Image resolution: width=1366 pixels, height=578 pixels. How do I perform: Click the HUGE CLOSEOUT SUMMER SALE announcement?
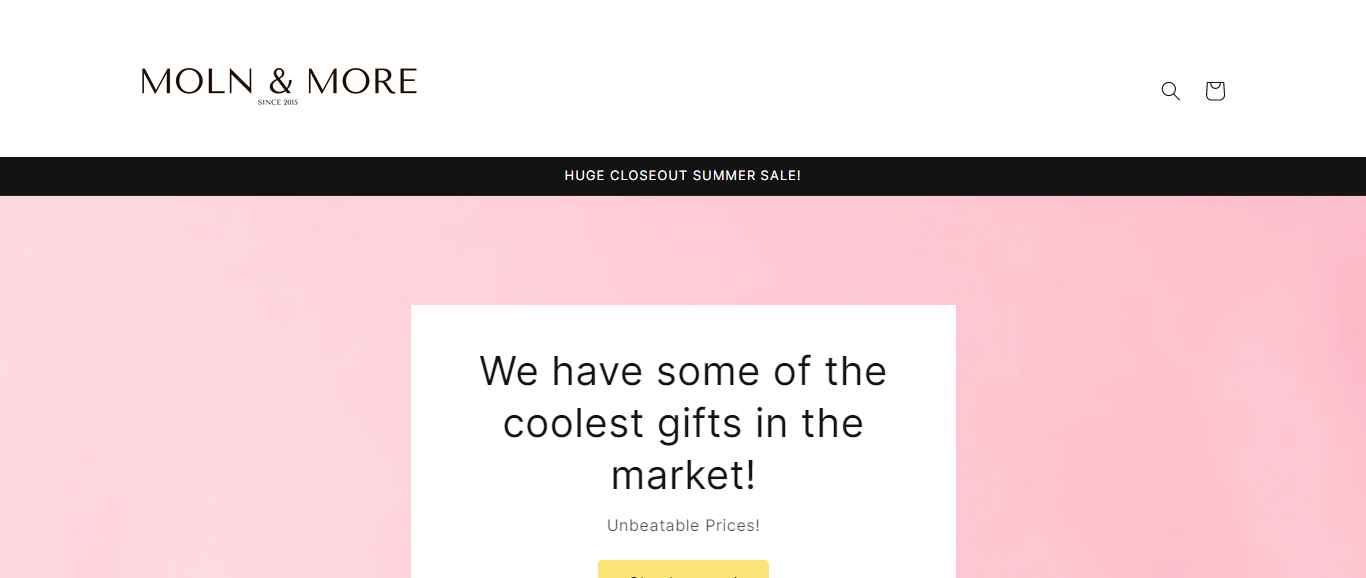click(682, 176)
